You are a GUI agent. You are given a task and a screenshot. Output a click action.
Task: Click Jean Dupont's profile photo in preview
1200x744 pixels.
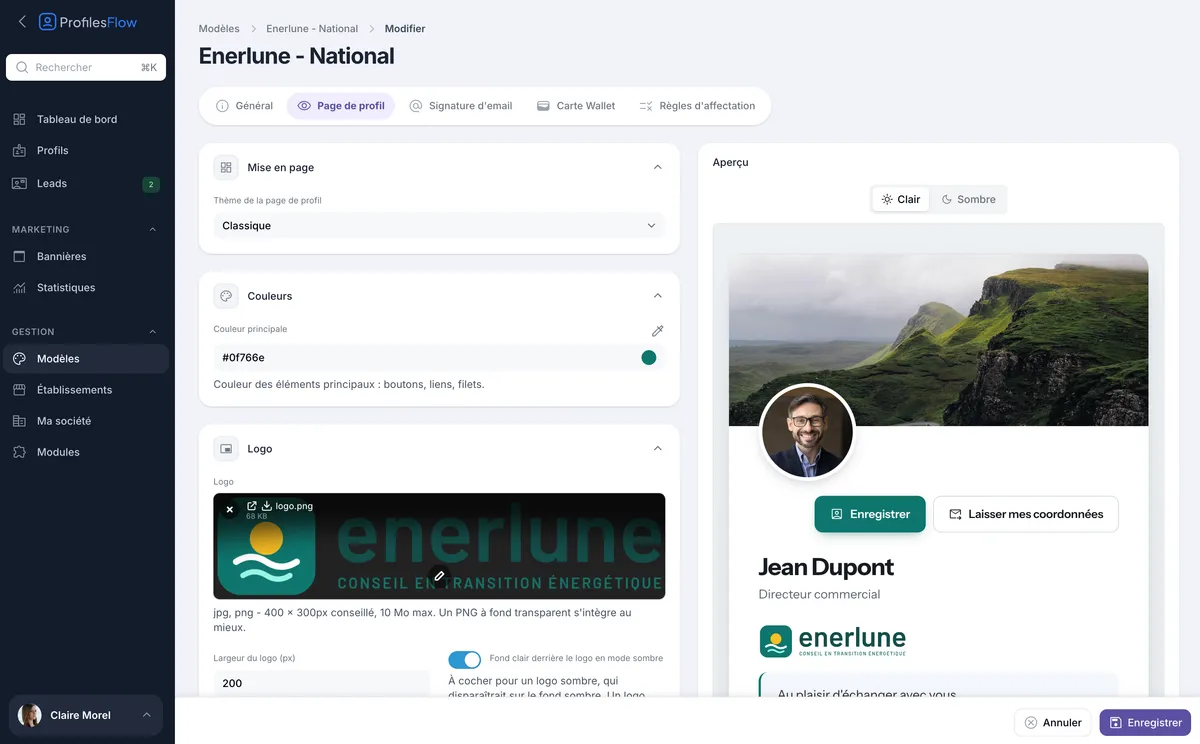808,432
